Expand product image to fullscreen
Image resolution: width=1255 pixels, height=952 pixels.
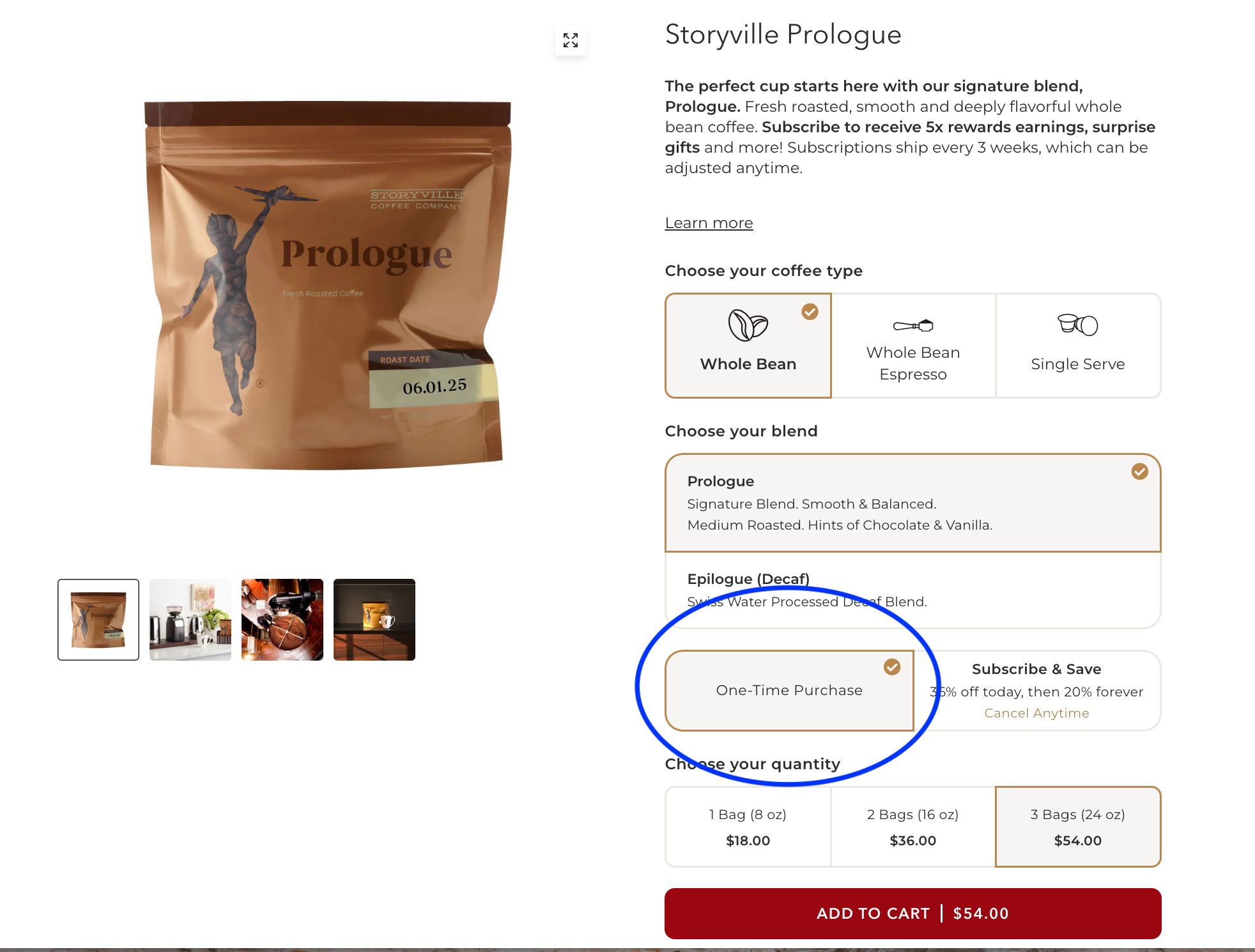tap(571, 40)
